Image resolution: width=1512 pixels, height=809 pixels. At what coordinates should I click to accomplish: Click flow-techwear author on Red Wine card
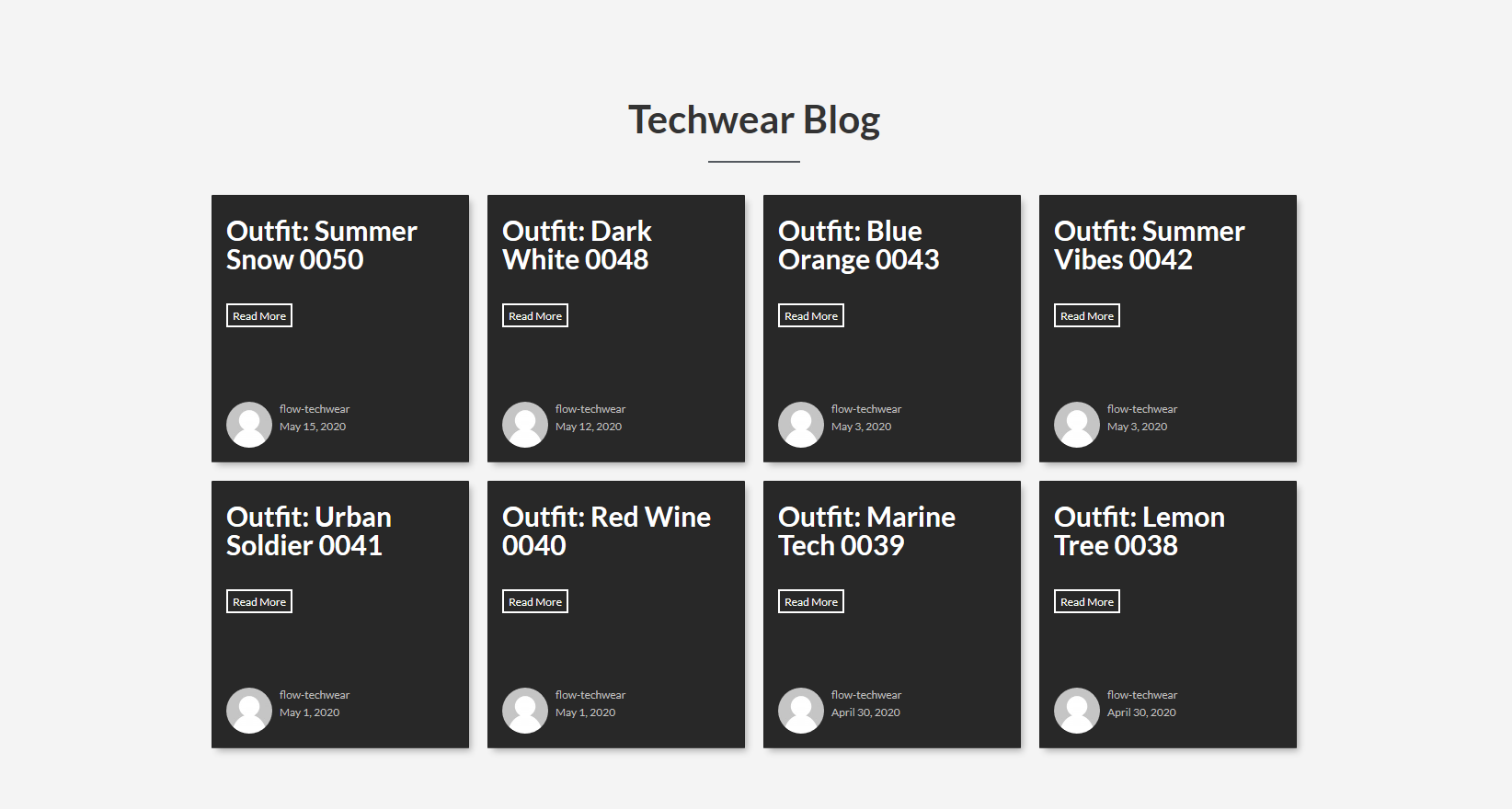point(590,695)
